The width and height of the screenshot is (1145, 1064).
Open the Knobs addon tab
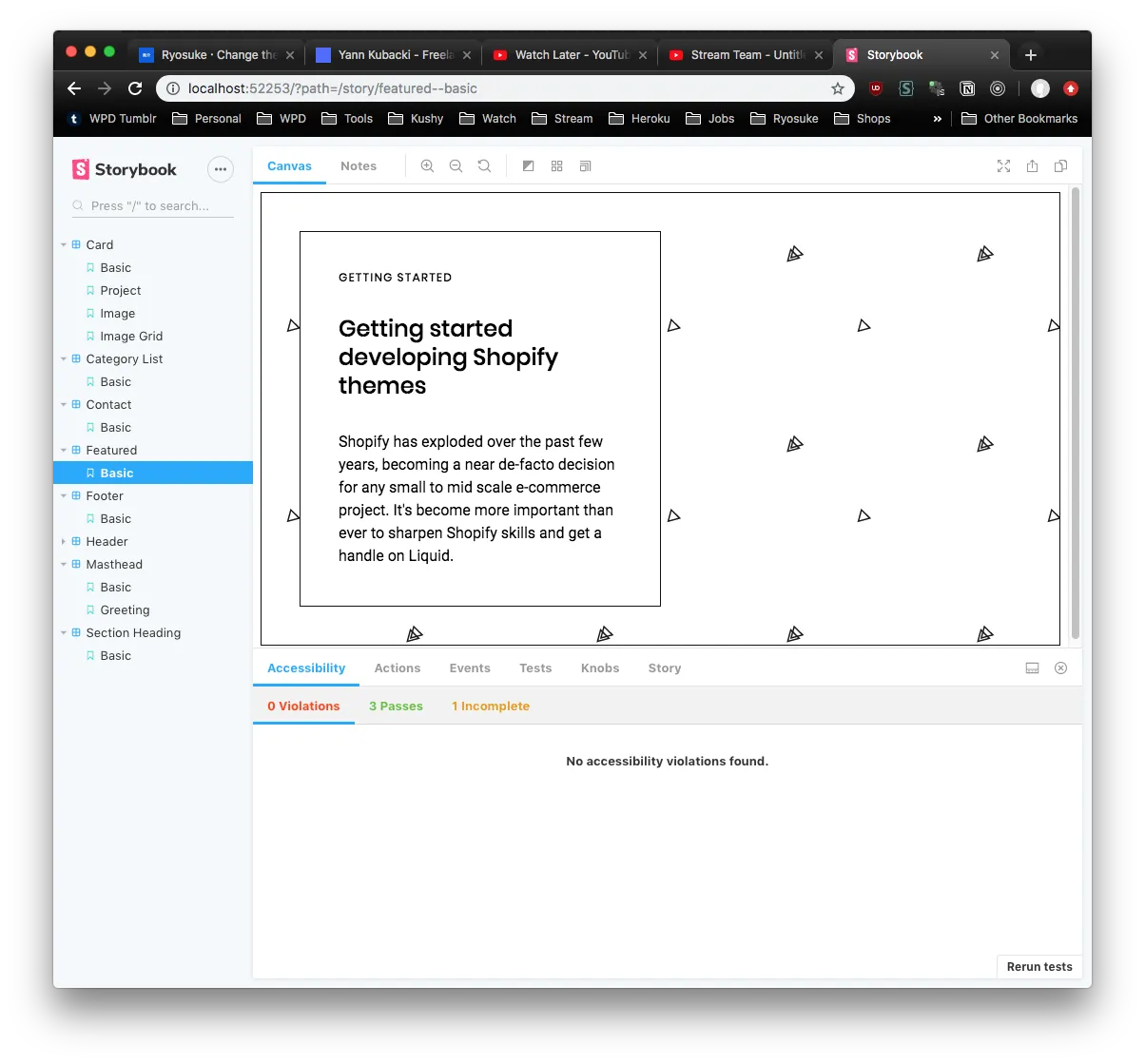(600, 668)
